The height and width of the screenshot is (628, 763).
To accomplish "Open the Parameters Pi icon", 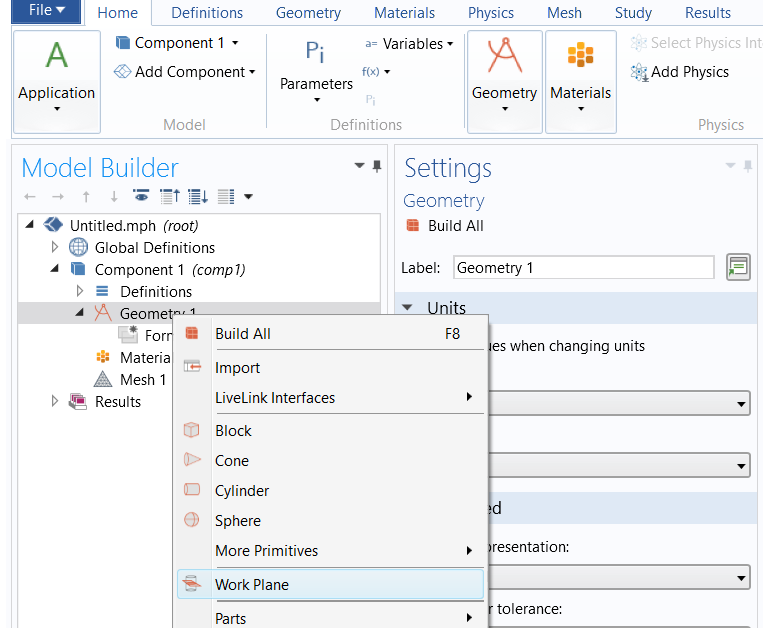I will 315,51.
